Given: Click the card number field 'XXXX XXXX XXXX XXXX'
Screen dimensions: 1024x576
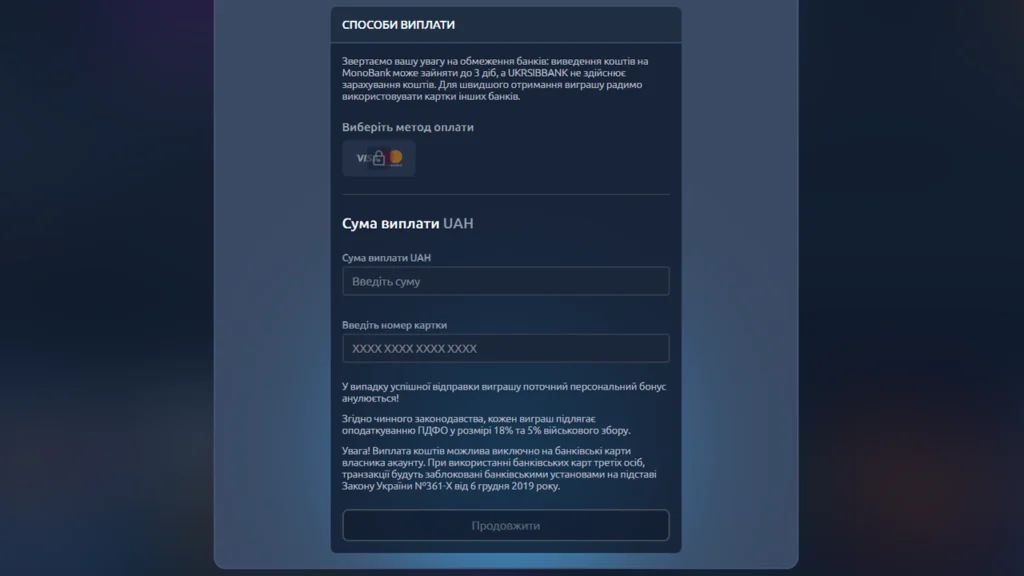Looking at the screenshot, I should tap(505, 349).
